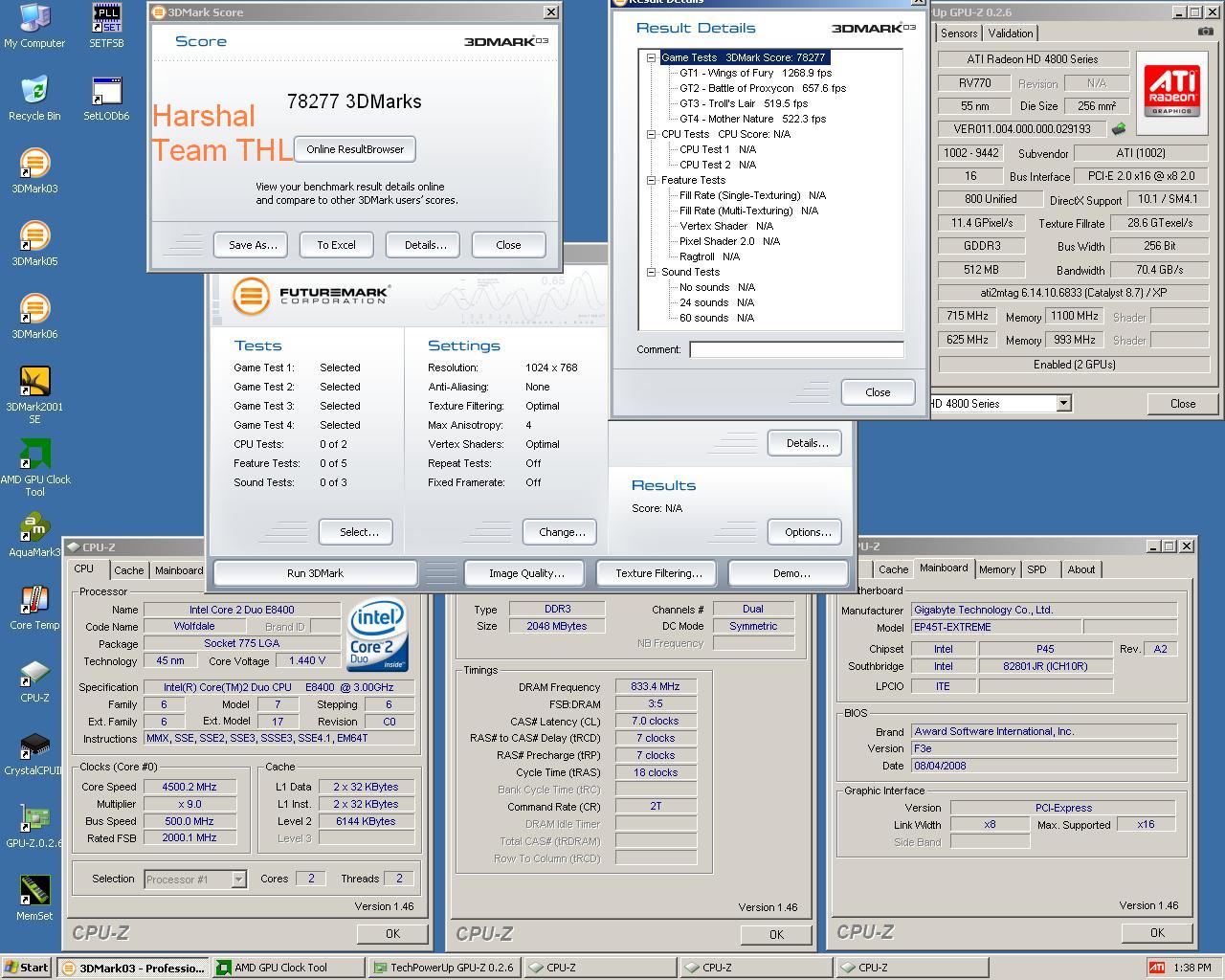The height and width of the screenshot is (980, 1225).
Task: Open the Processor #1 selection dropdown
Action: (238, 879)
